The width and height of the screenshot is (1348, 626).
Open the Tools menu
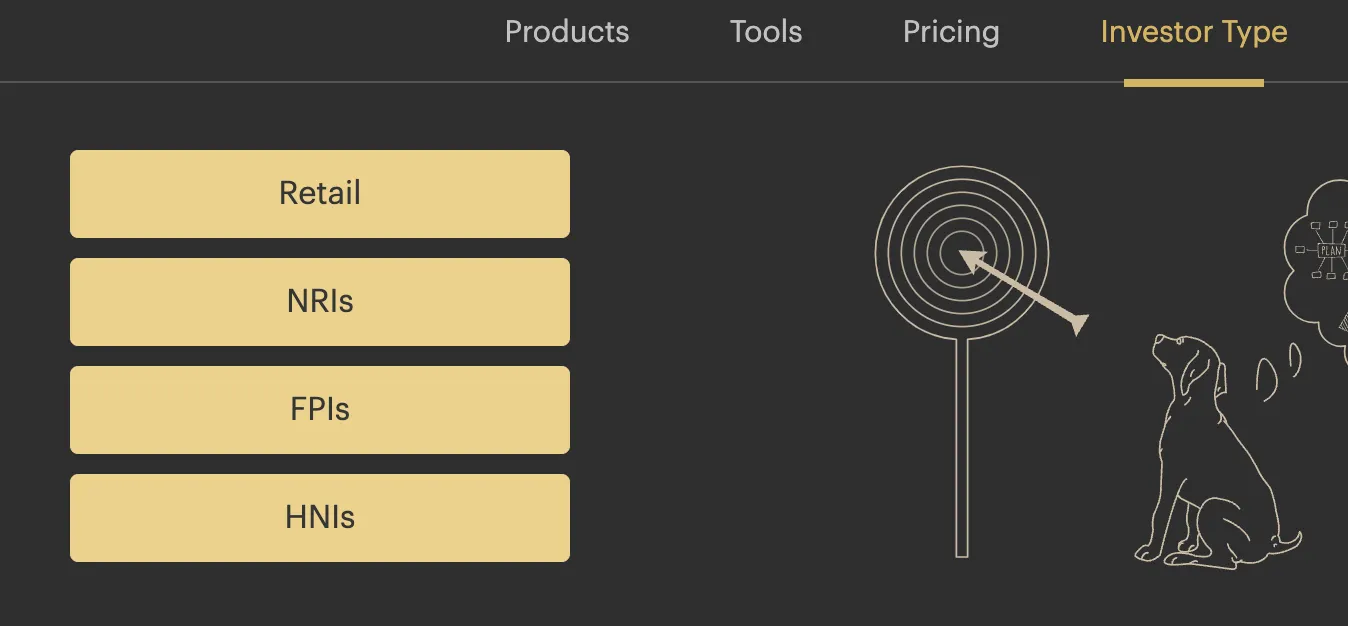coord(766,32)
